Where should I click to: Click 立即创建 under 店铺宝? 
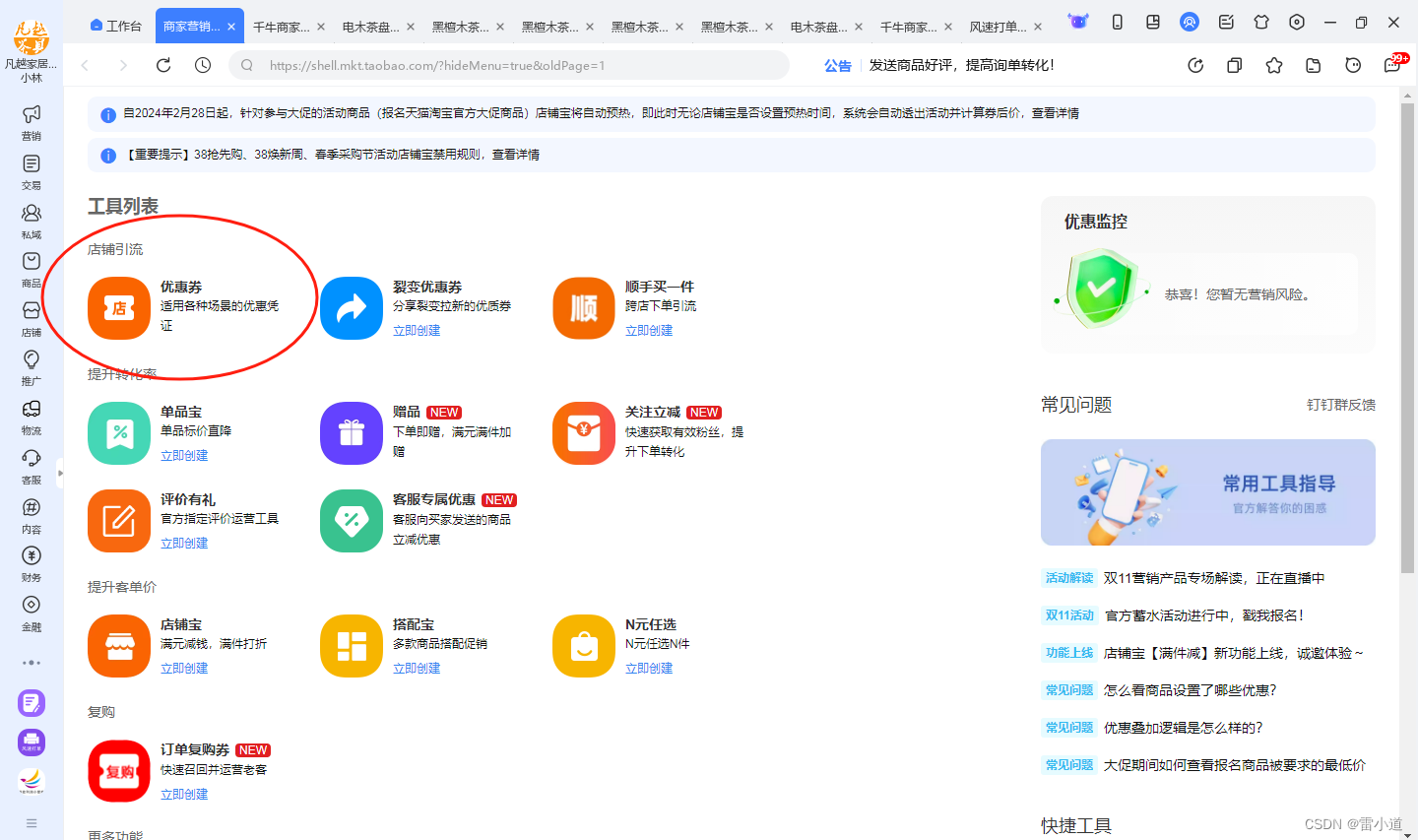(184, 669)
